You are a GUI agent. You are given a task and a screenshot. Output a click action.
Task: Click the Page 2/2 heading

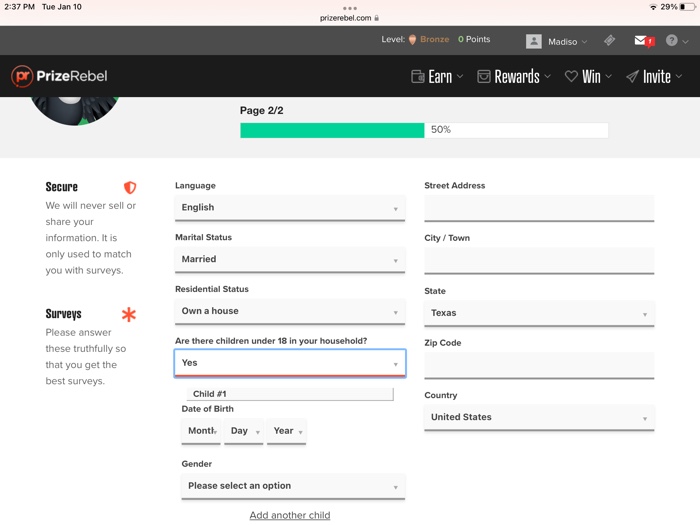(262, 111)
